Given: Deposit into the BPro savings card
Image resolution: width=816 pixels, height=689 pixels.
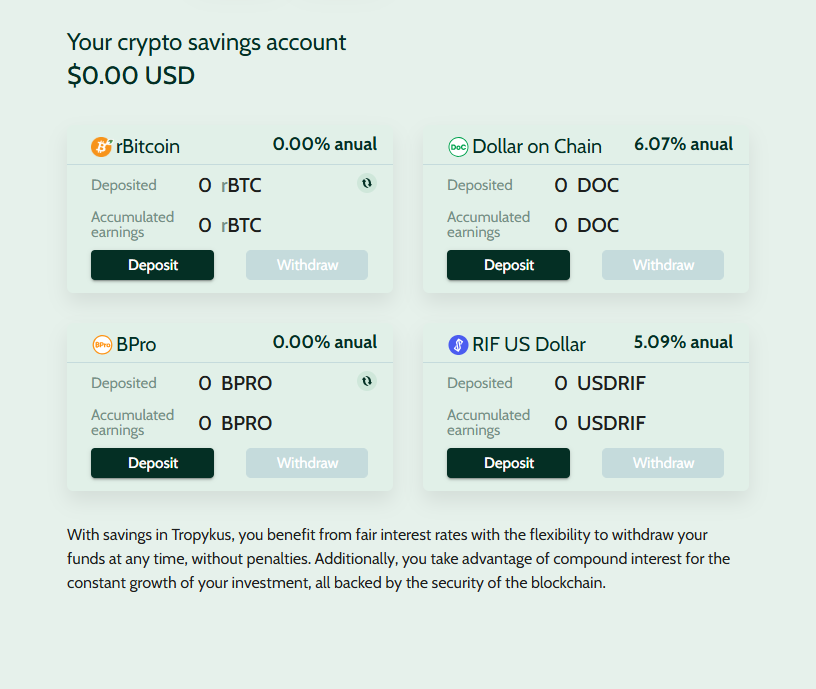Looking at the screenshot, I should [152, 463].
